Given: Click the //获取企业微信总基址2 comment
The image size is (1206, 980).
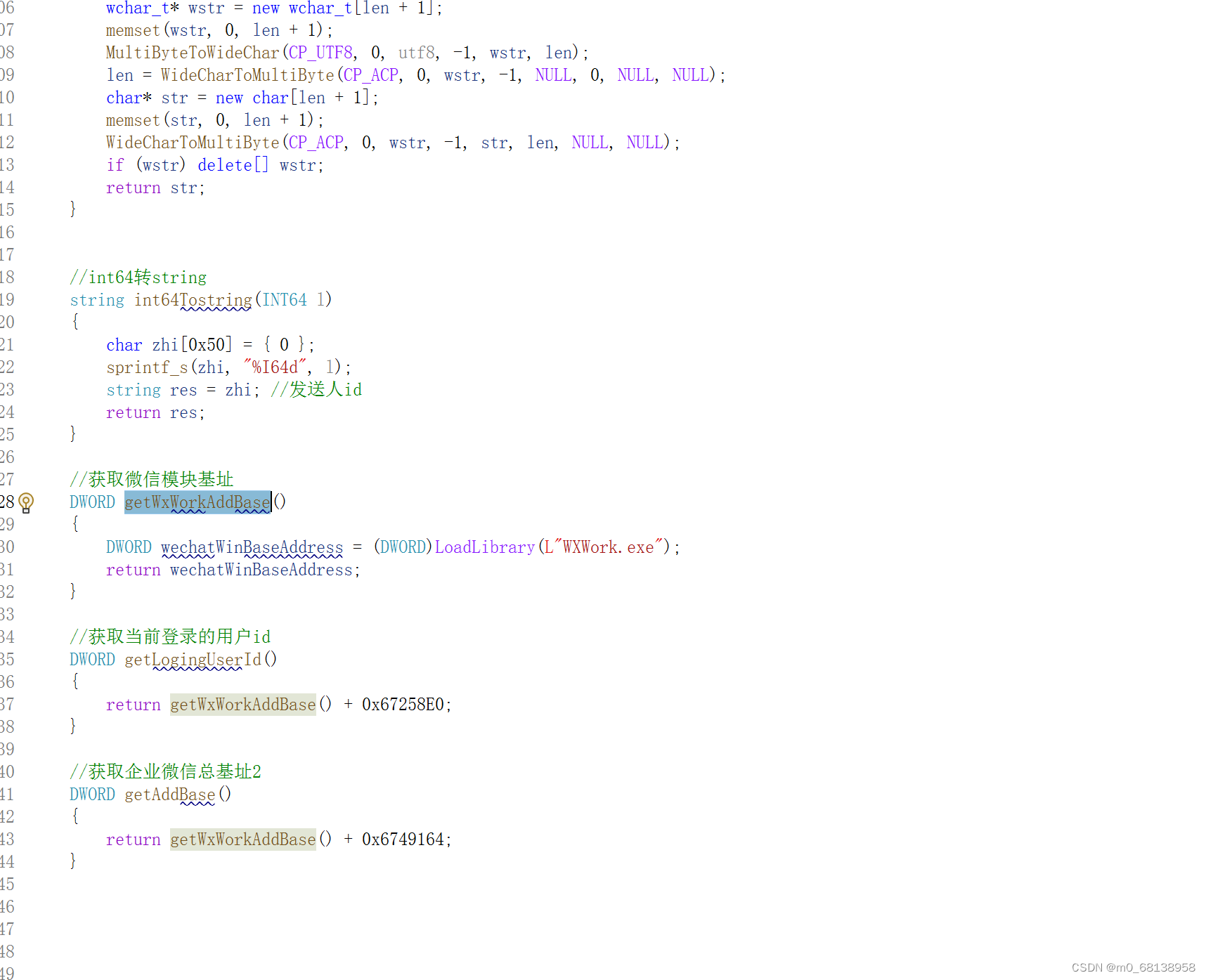Looking at the screenshot, I should click(166, 772).
